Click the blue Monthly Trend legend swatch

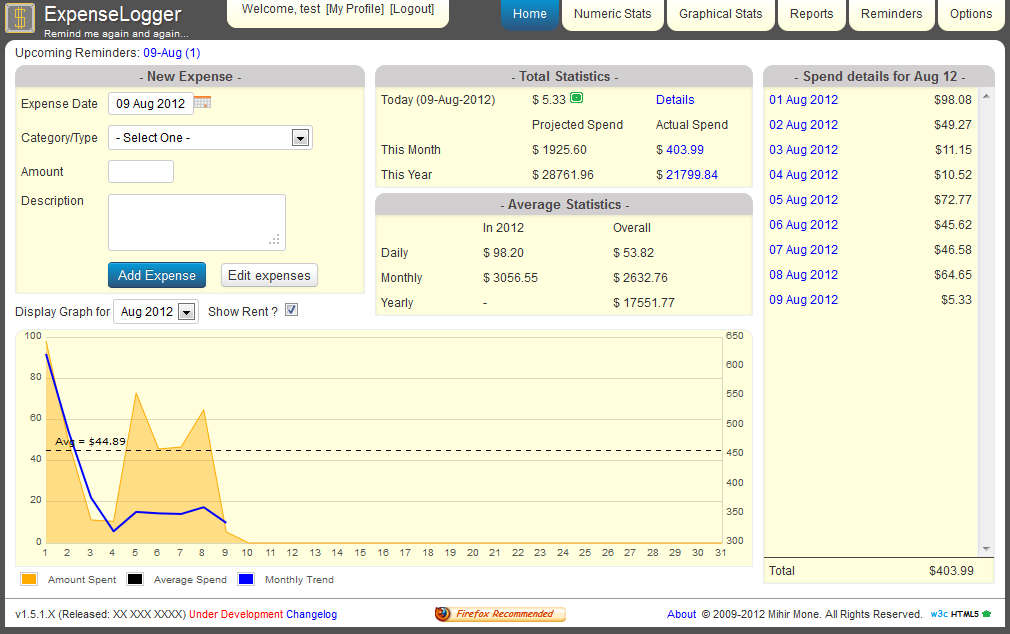(246, 579)
